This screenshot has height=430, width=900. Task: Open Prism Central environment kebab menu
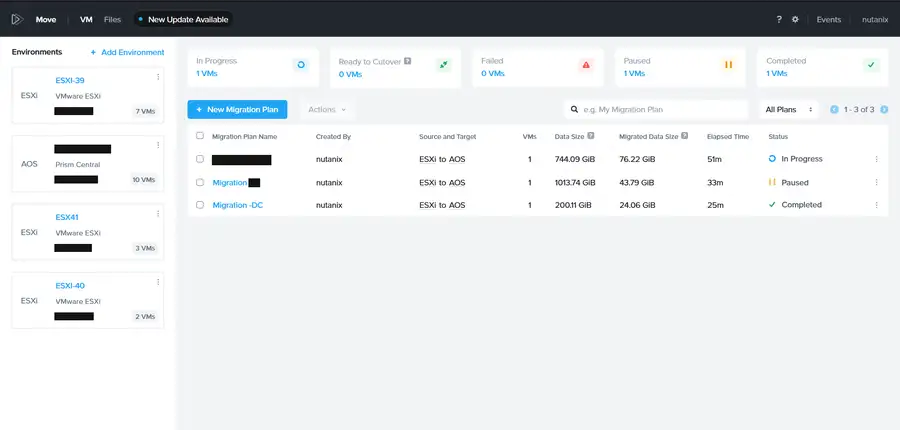click(x=158, y=145)
